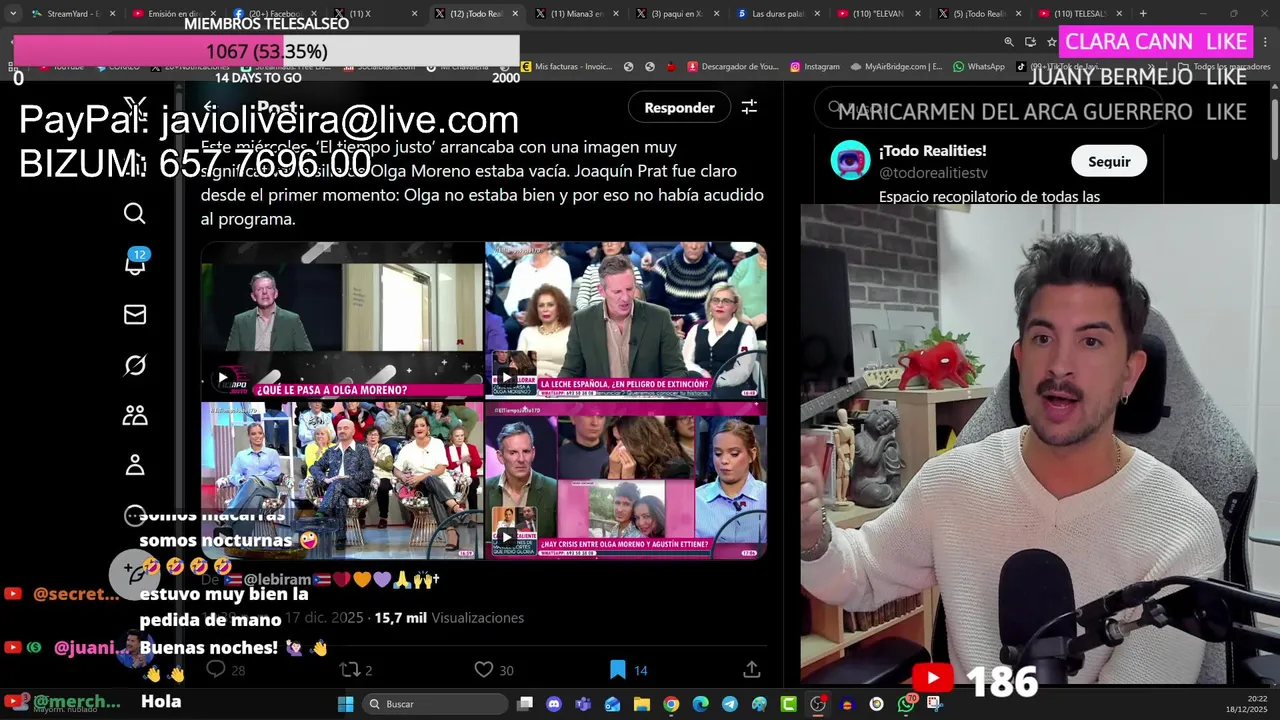Viewport: 1280px width, 720px height.
Task: Click the reply comment icon showing 28
Action: [215, 670]
